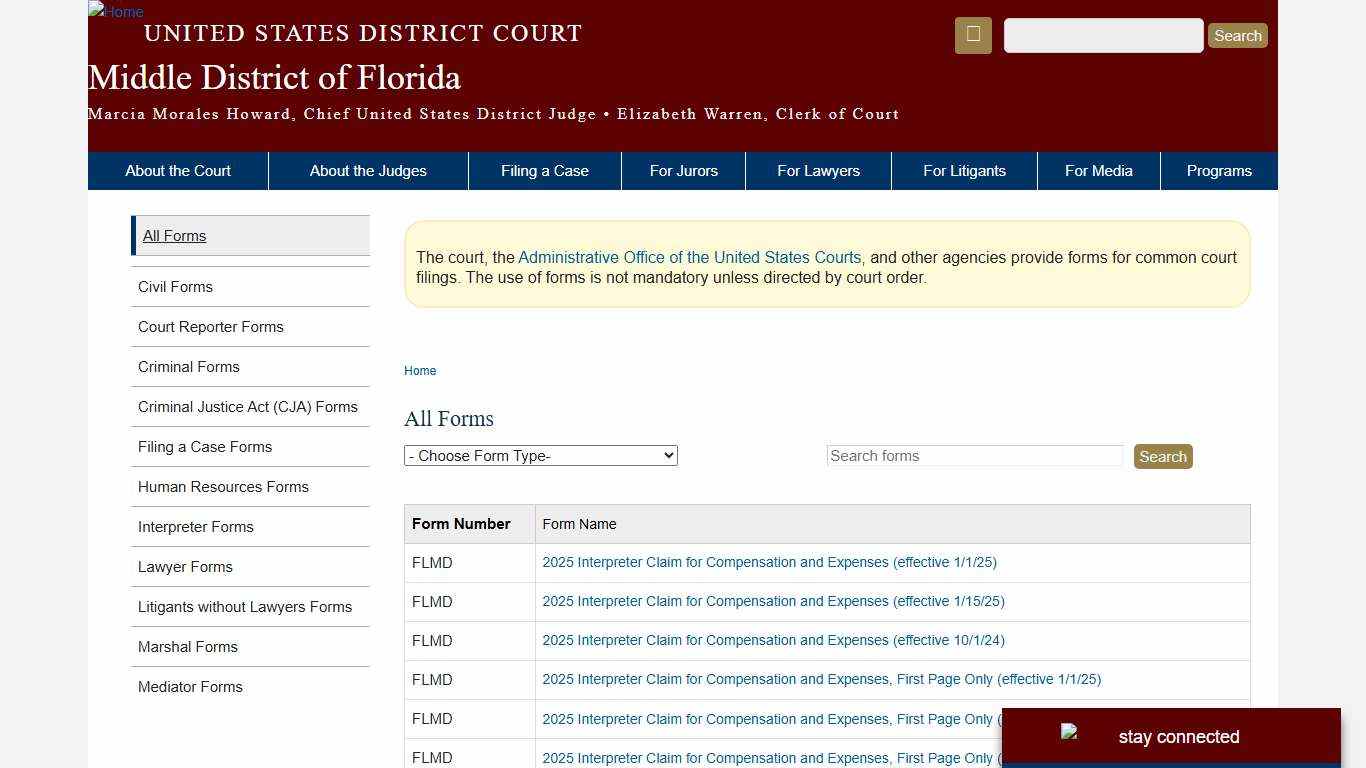
Task: Click the gold mobile menu icon beside search
Action: pyautogui.click(x=972, y=35)
